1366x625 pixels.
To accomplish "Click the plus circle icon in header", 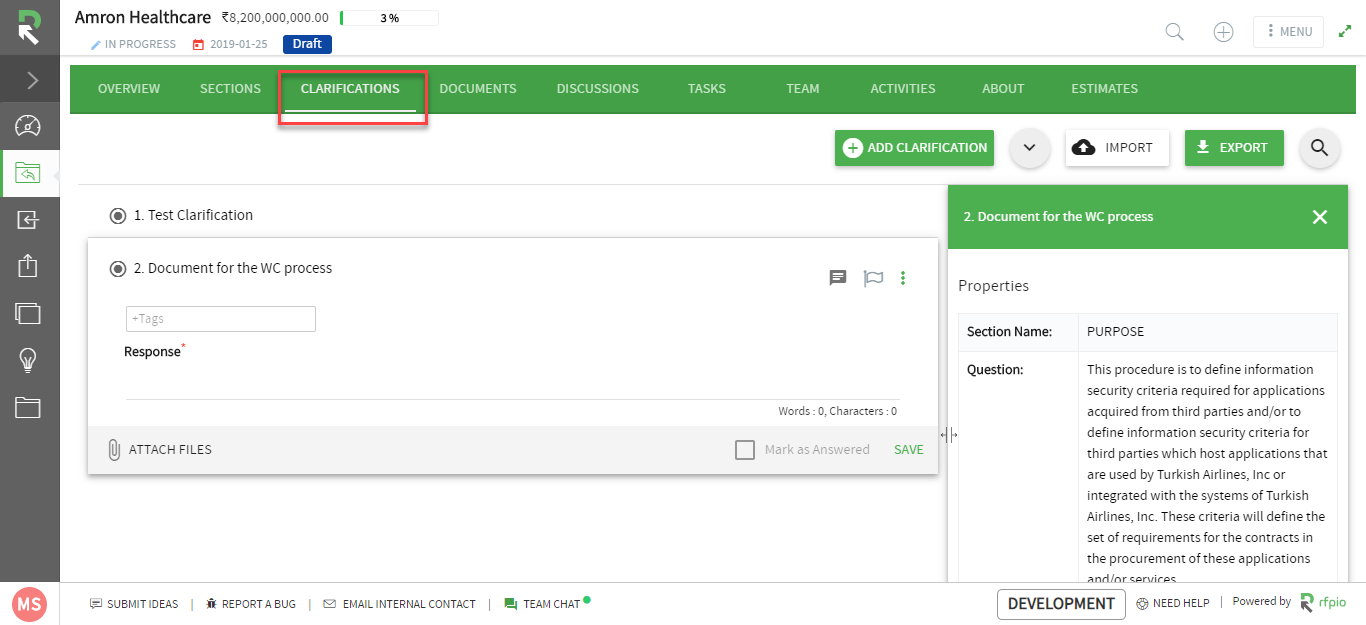I will (1223, 32).
